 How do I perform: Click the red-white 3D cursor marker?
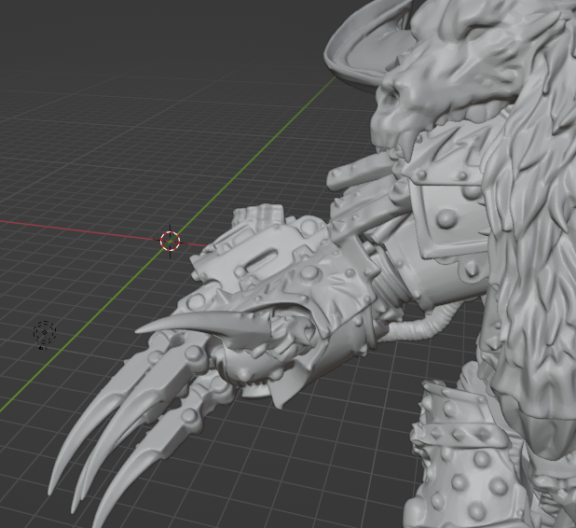pyautogui.click(x=170, y=241)
